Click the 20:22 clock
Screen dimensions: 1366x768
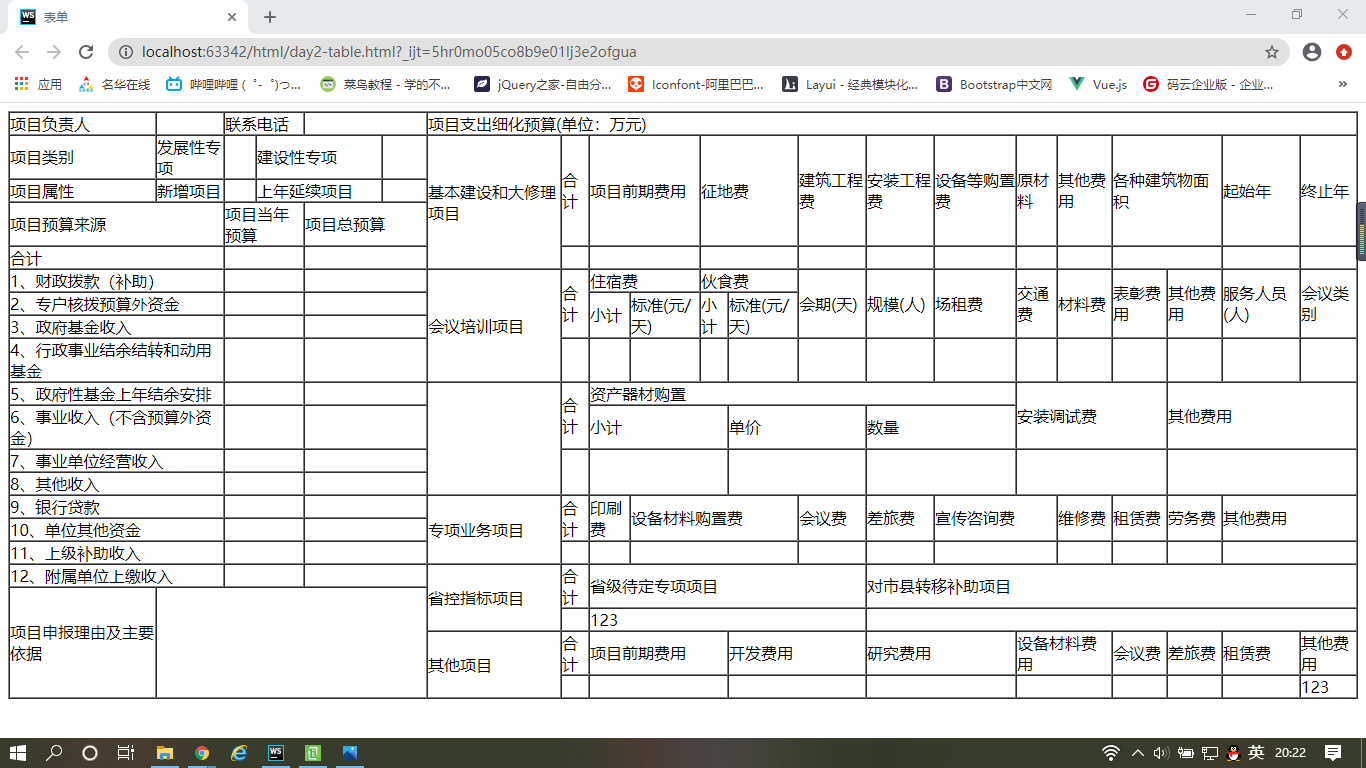pos(1291,753)
